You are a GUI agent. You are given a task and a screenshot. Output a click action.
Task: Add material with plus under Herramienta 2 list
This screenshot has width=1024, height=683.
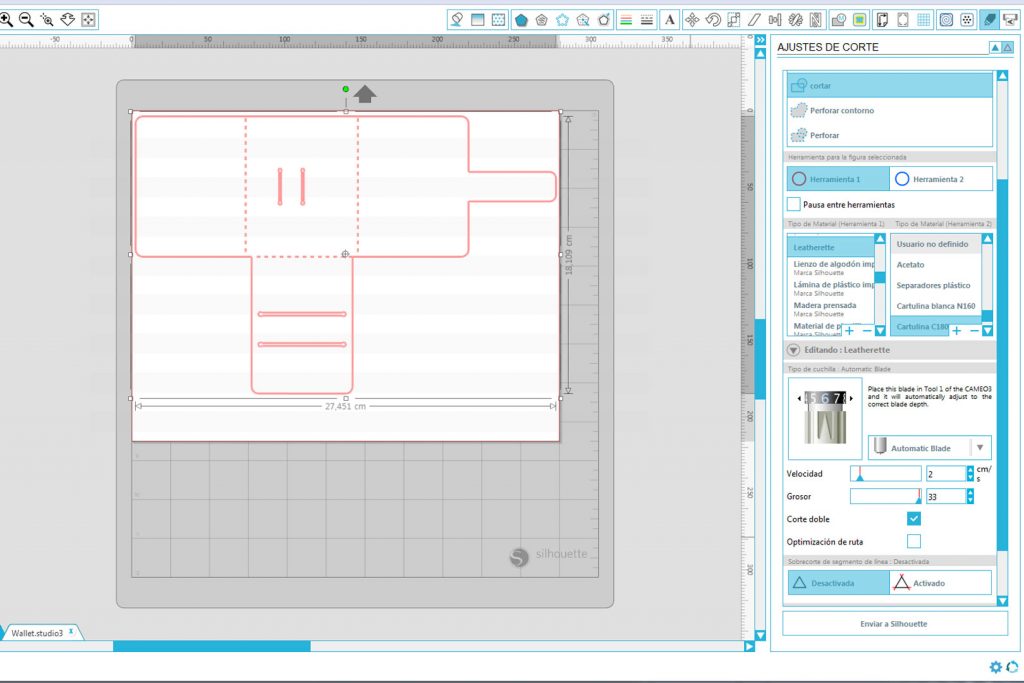coord(956,330)
